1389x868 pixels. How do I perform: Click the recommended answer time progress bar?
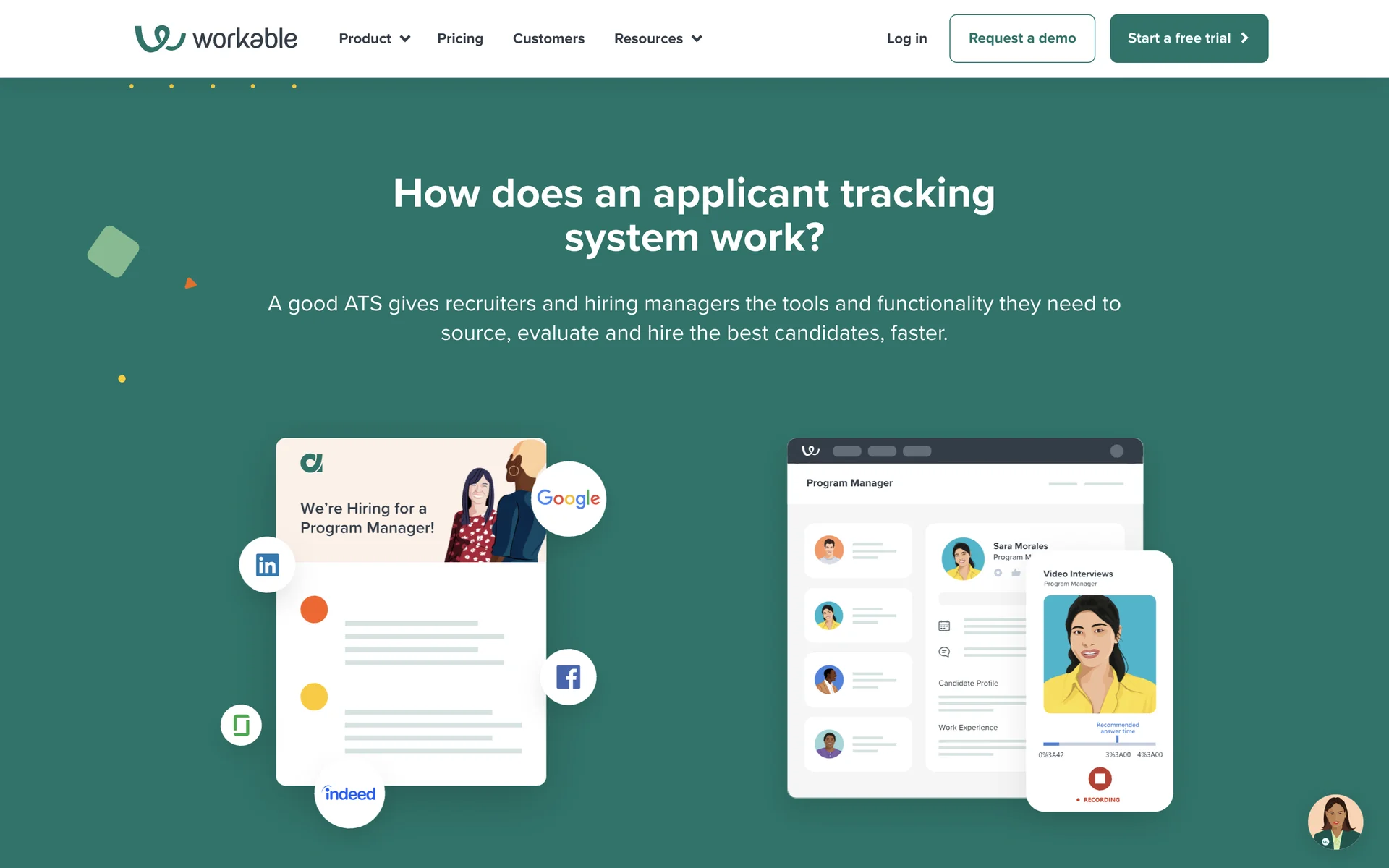pyautogui.click(x=1098, y=743)
